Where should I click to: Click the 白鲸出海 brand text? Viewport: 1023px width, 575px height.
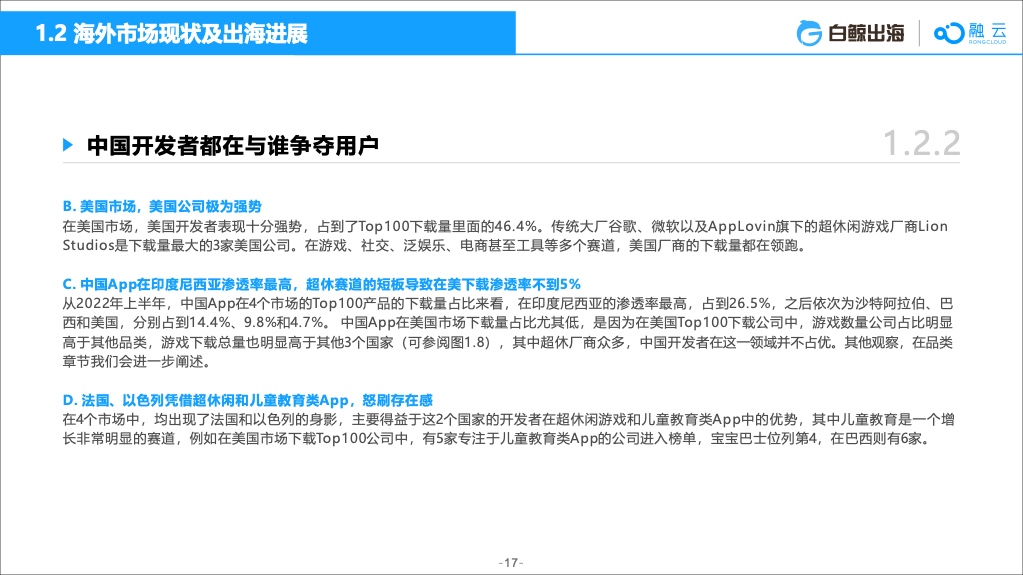click(866, 33)
